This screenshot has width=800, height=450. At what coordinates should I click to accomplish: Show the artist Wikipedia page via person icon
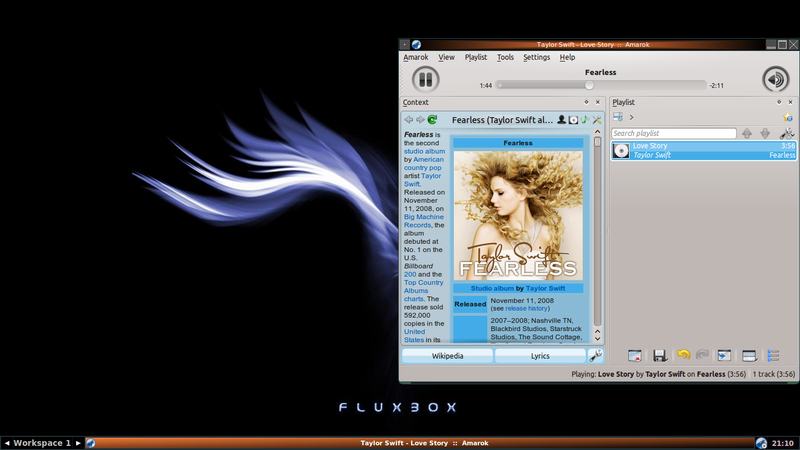pyautogui.click(x=561, y=119)
